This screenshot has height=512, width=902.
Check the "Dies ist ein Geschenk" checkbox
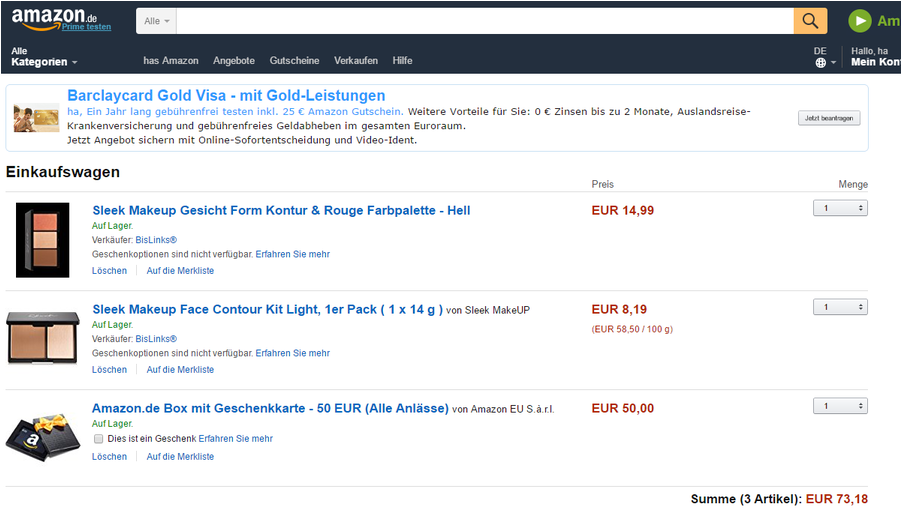click(x=98, y=439)
